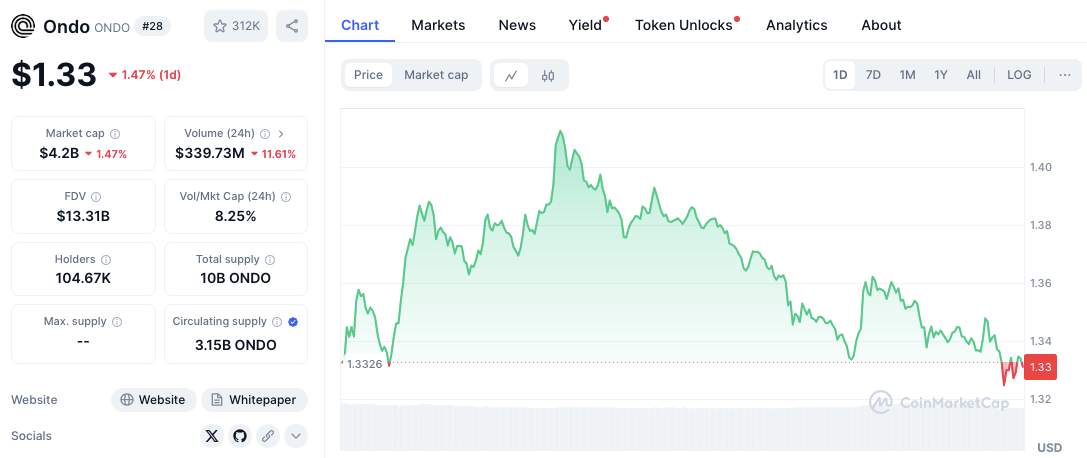
Task: Open the X (Twitter) social link
Action: [212, 437]
